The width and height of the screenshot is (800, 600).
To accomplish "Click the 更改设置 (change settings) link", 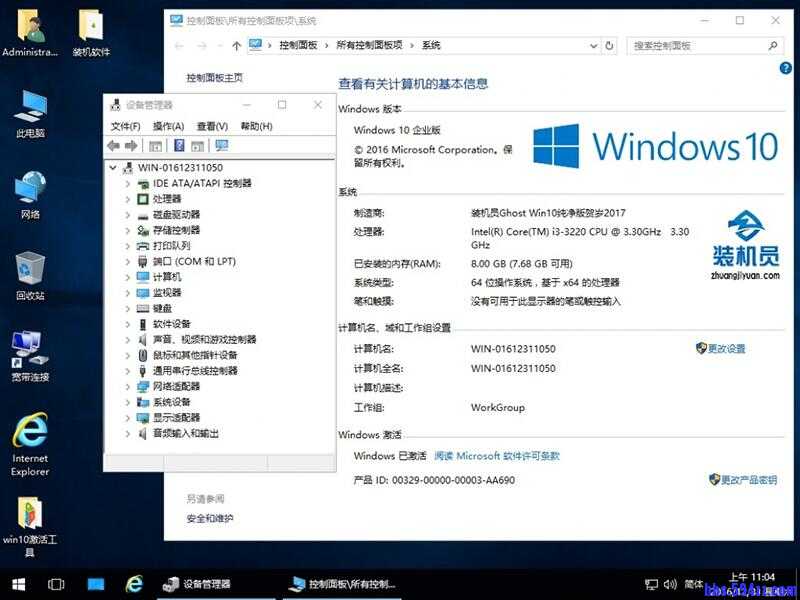I will pos(726,349).
